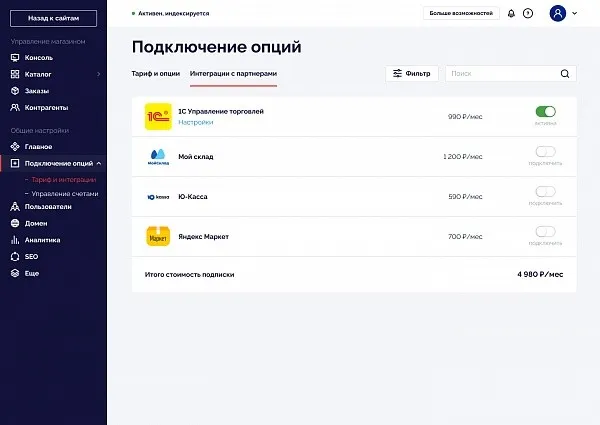Enable the Ю-Касса toggle

(546, 191)
